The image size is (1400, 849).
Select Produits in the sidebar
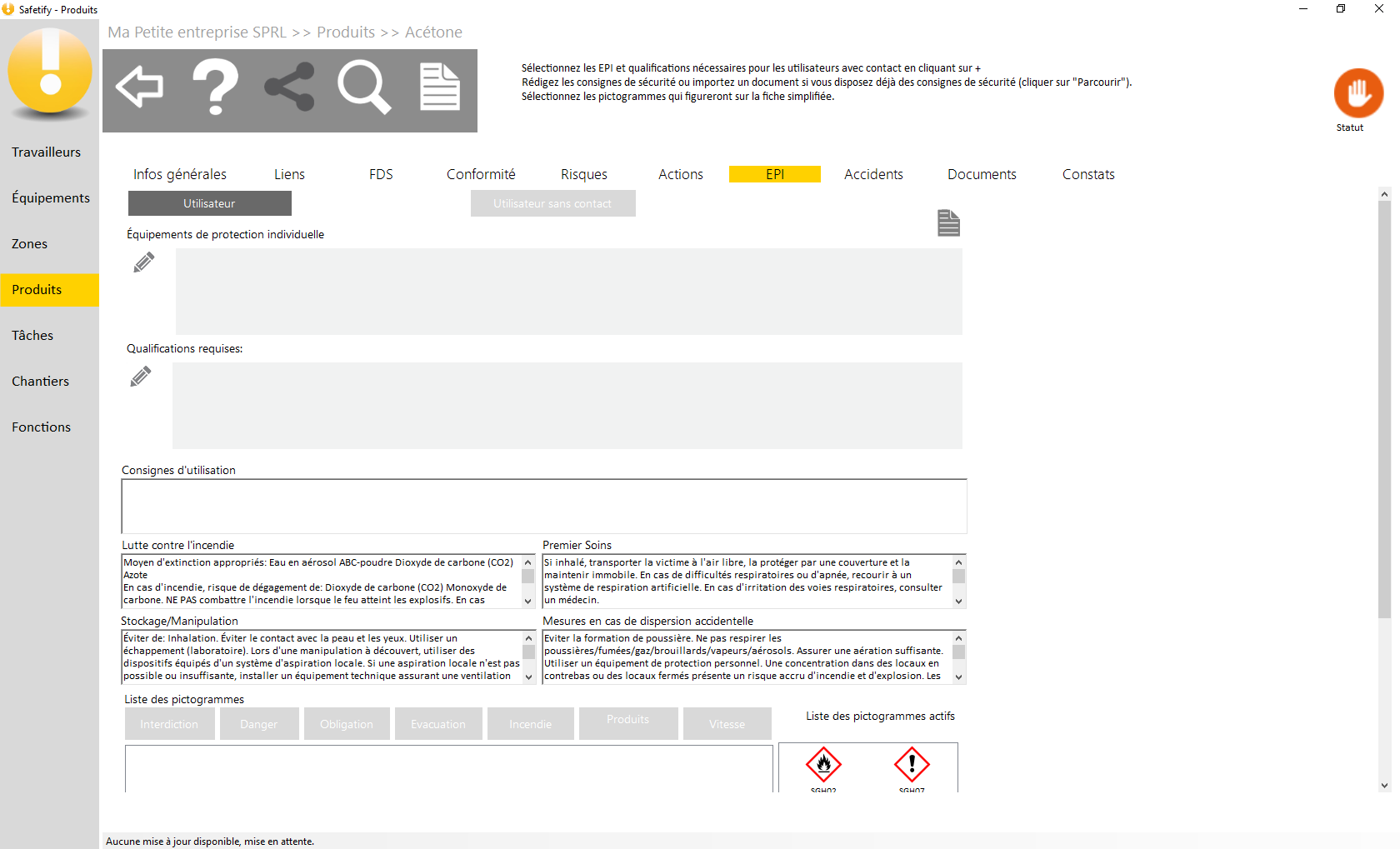[x=49, y=290]
